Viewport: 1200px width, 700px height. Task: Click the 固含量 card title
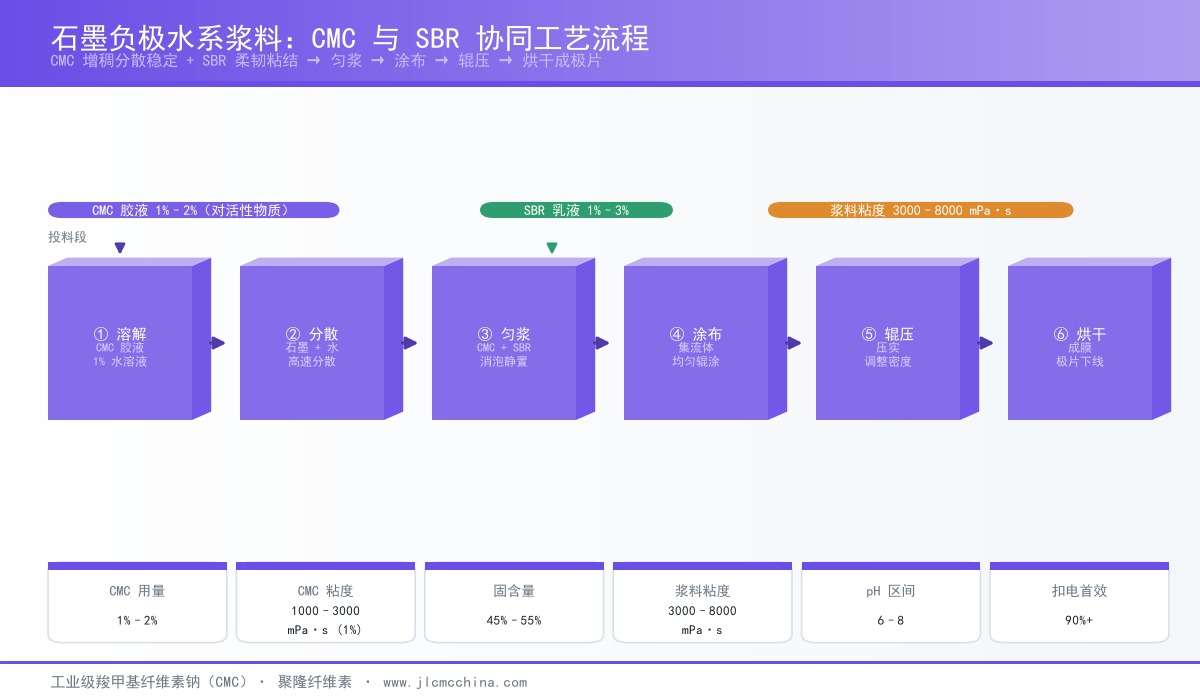pyautogui.click(x=514, y=591)
